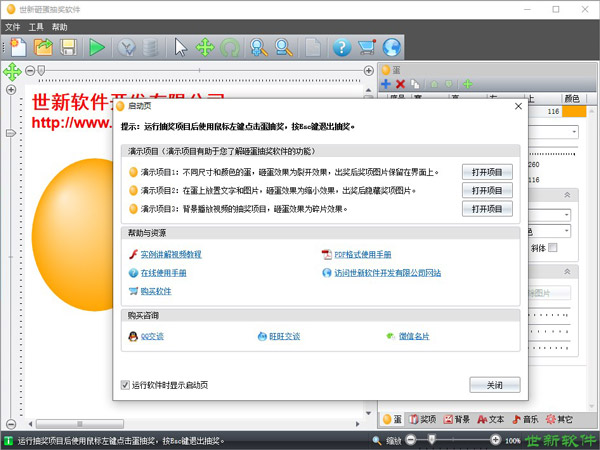Save project with floppy disk icon

68,47
